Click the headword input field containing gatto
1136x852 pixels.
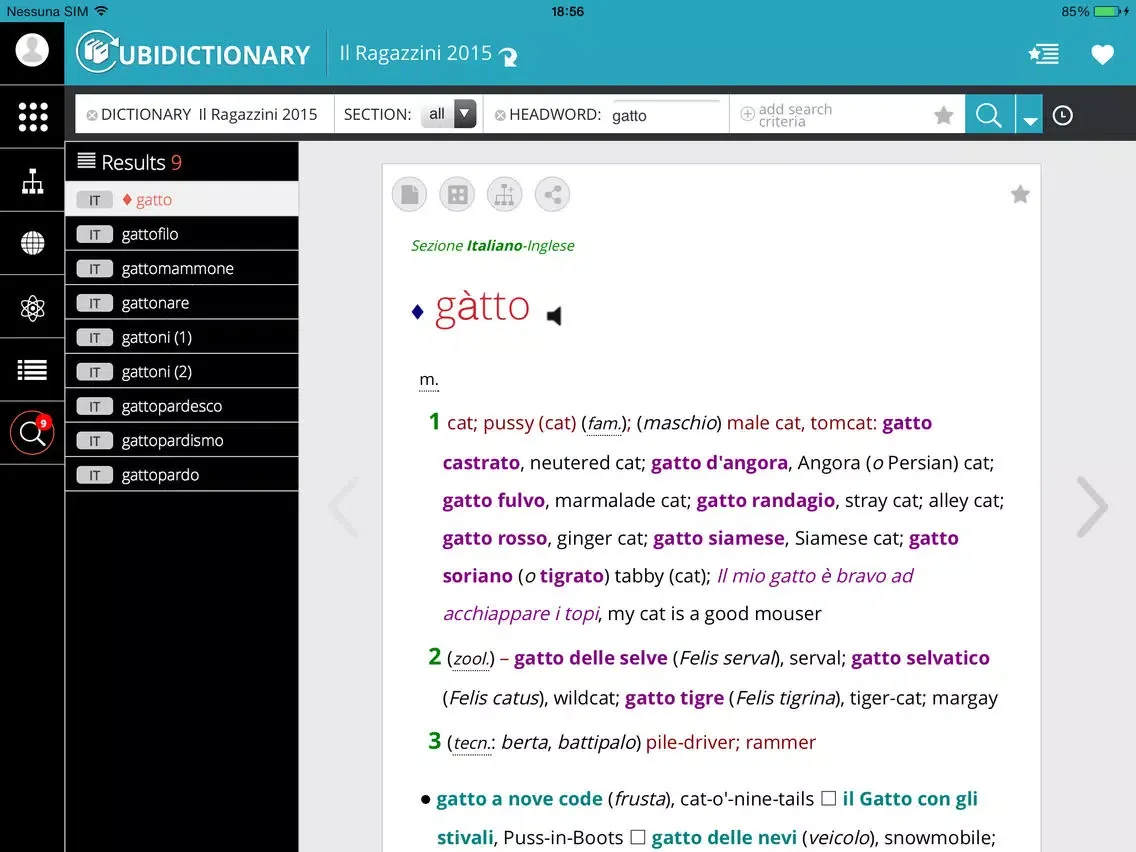pyautogui.click(x=667, y=115)
